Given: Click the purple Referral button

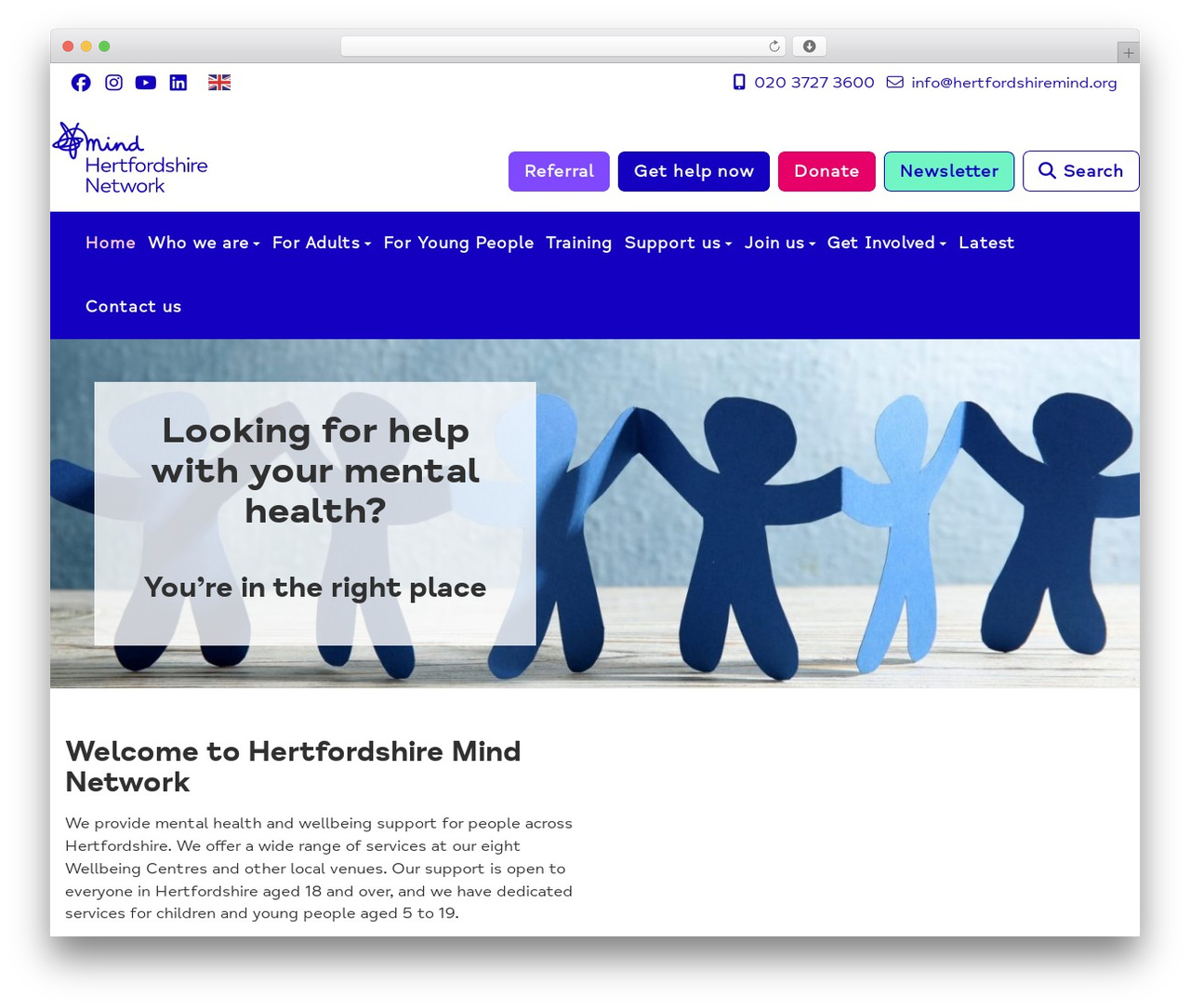Looking at the screenshot, I should tap(559, 171).
